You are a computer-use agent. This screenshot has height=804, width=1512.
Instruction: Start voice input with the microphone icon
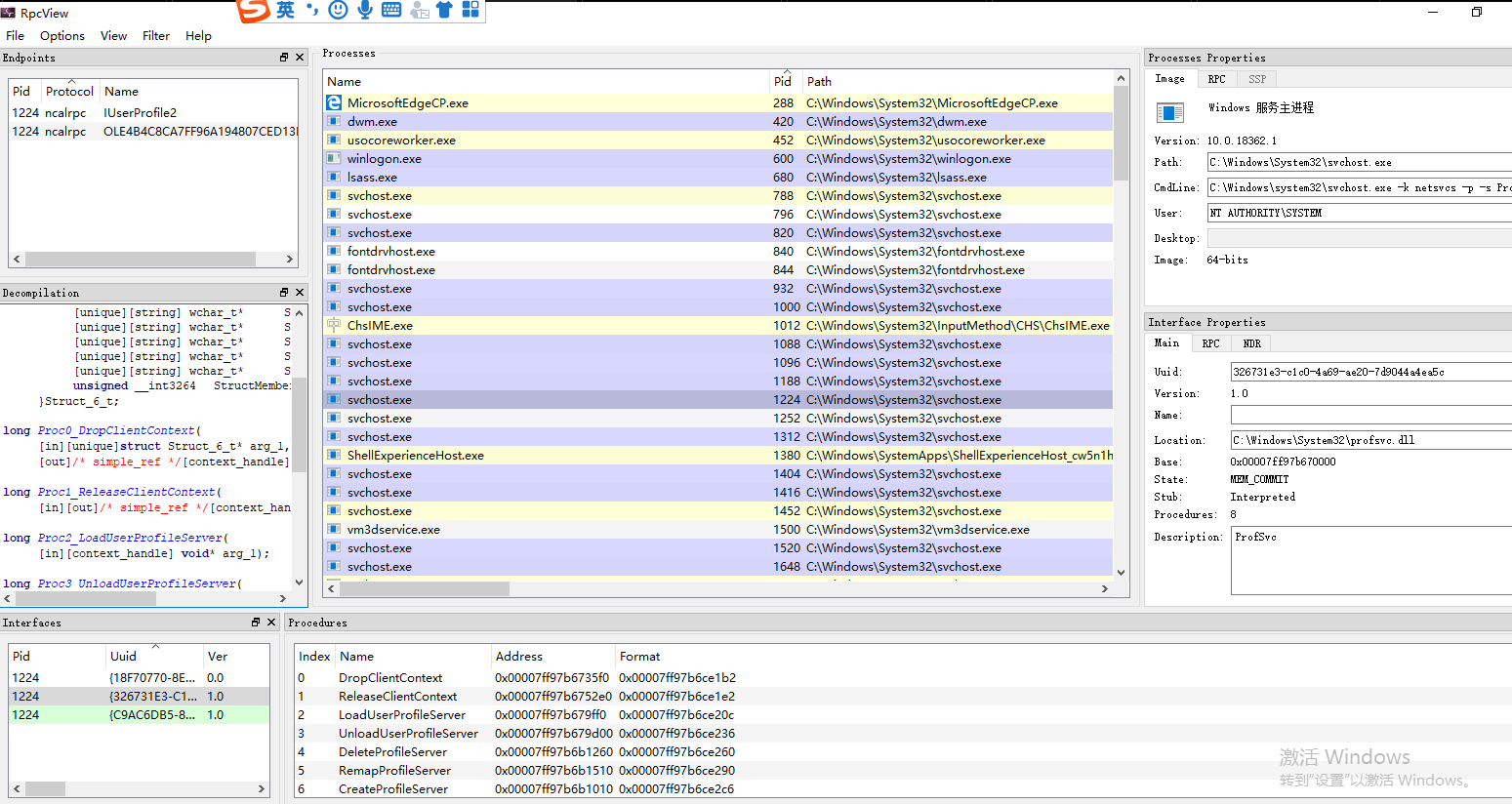[x=365, y=10]
